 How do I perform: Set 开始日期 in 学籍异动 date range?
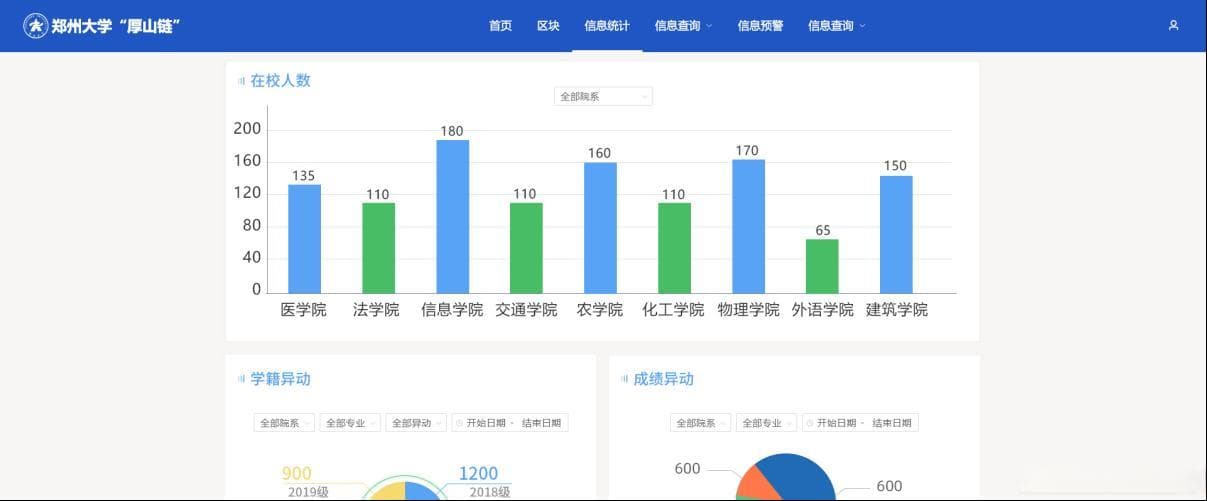point(486,423)
